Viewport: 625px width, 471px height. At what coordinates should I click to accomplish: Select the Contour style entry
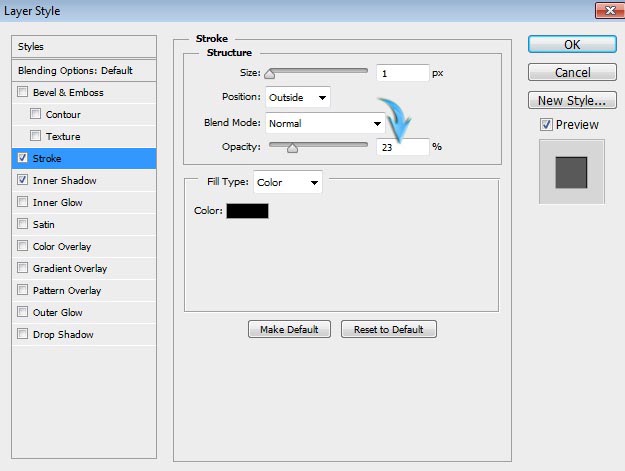tap(84, 114)
